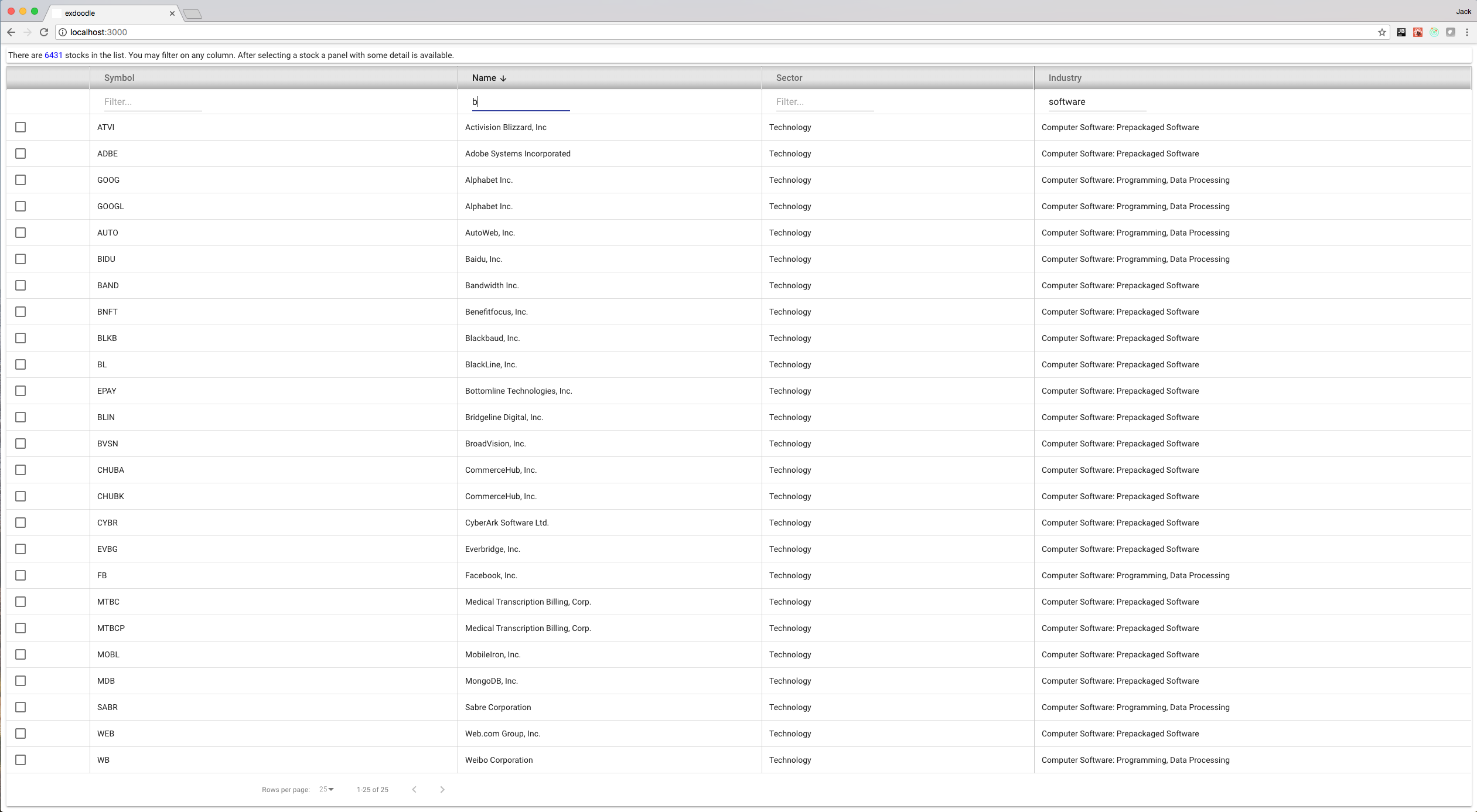Click the back navigation arrow
The width and height of the screenshot is (1477, 812).
tap(12, 32)
